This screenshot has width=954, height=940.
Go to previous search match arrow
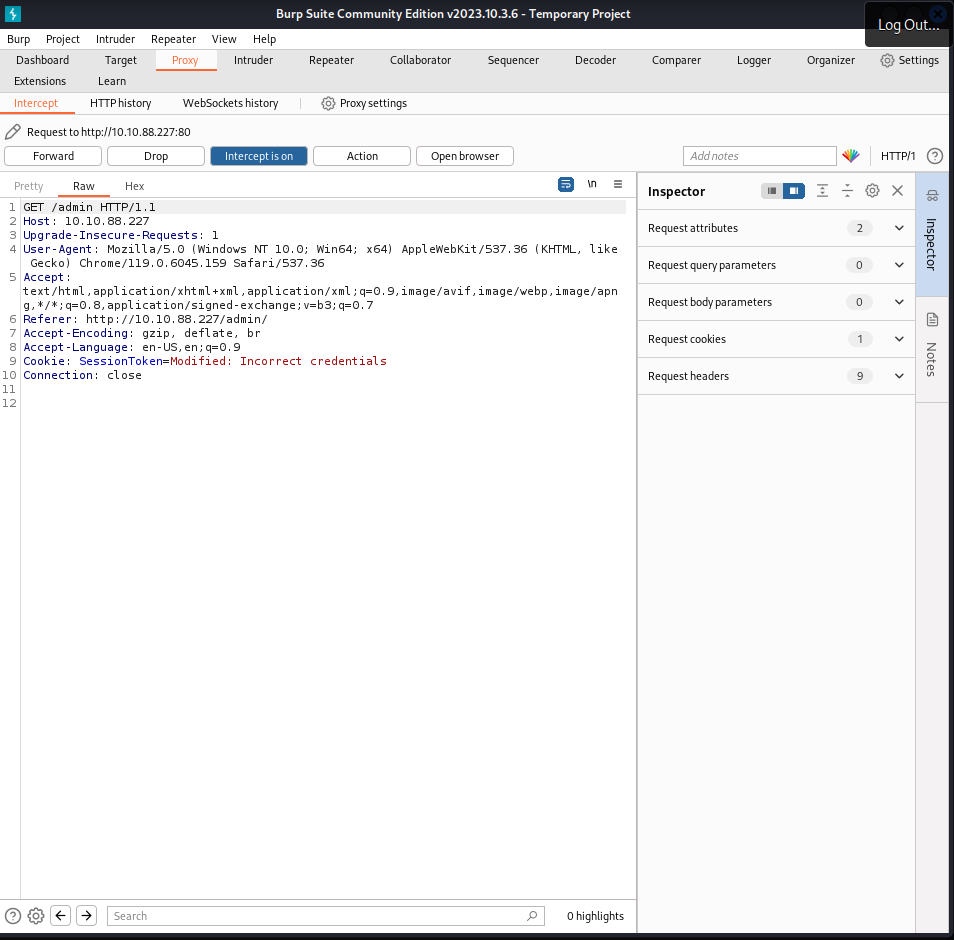point(60,916)
